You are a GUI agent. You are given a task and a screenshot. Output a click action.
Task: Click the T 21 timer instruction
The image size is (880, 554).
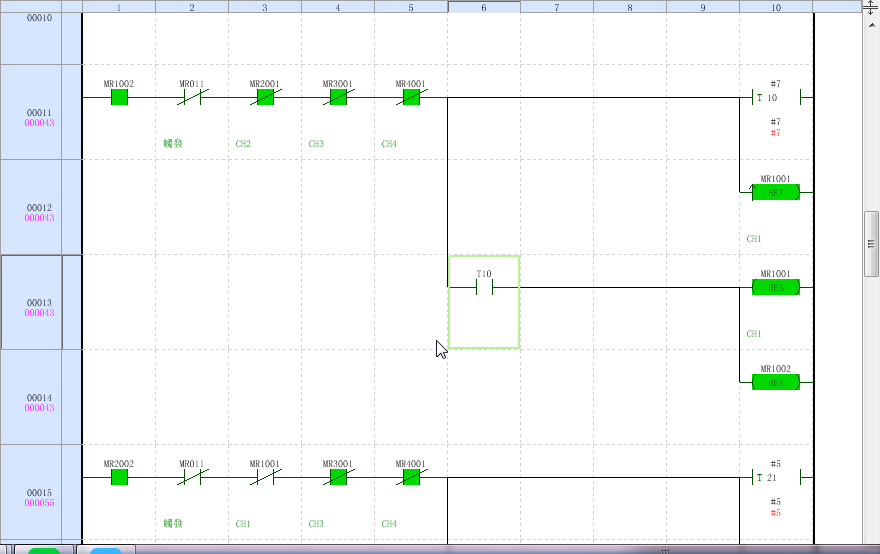tap(775, 478)
